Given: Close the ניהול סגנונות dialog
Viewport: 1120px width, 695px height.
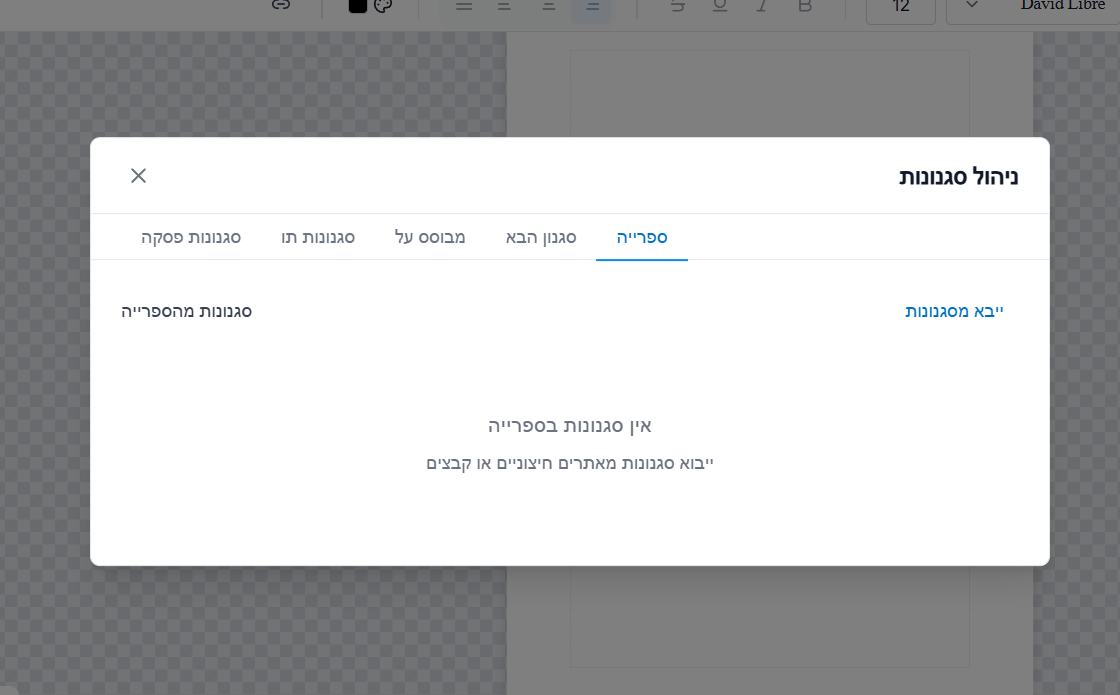Looking at the screenshot, I should (138, 176).
